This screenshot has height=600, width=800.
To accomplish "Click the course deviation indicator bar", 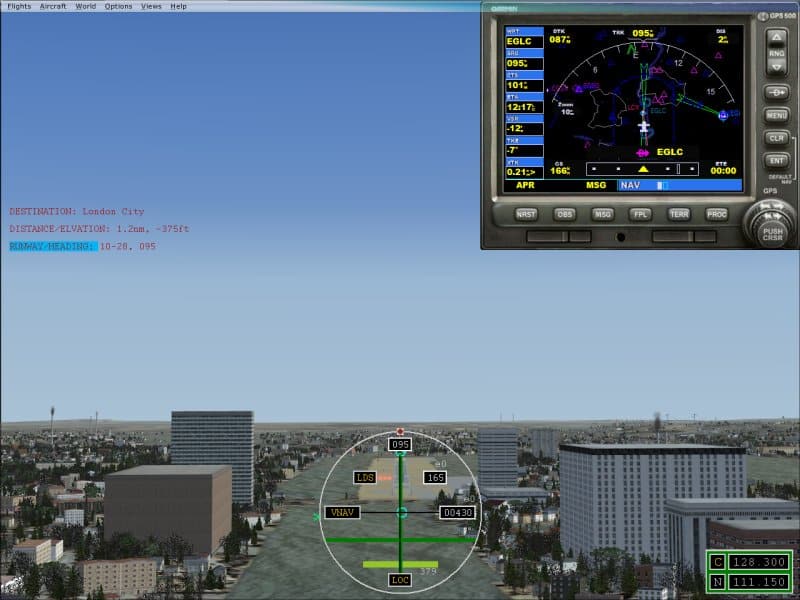I will click(643, 169).
